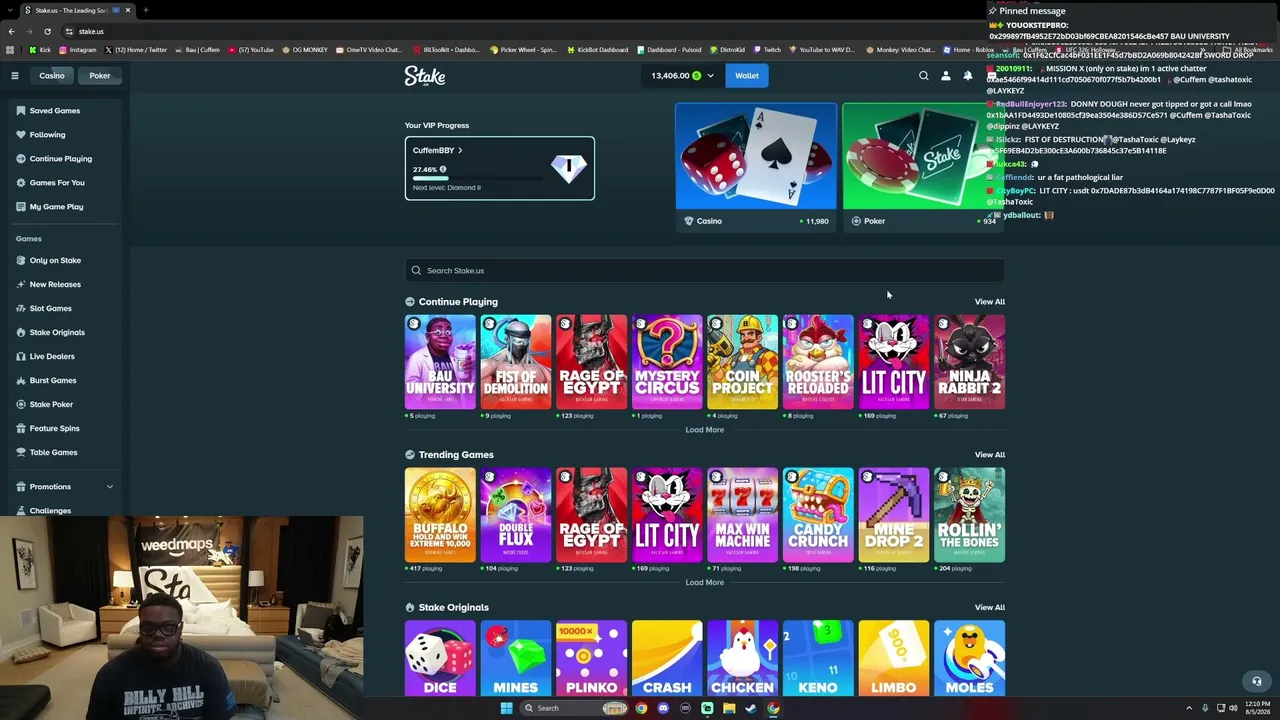This screenshot has height=720, width=1280.
Task: Open Challenges in sidebar
Action: tap(65, 510)
